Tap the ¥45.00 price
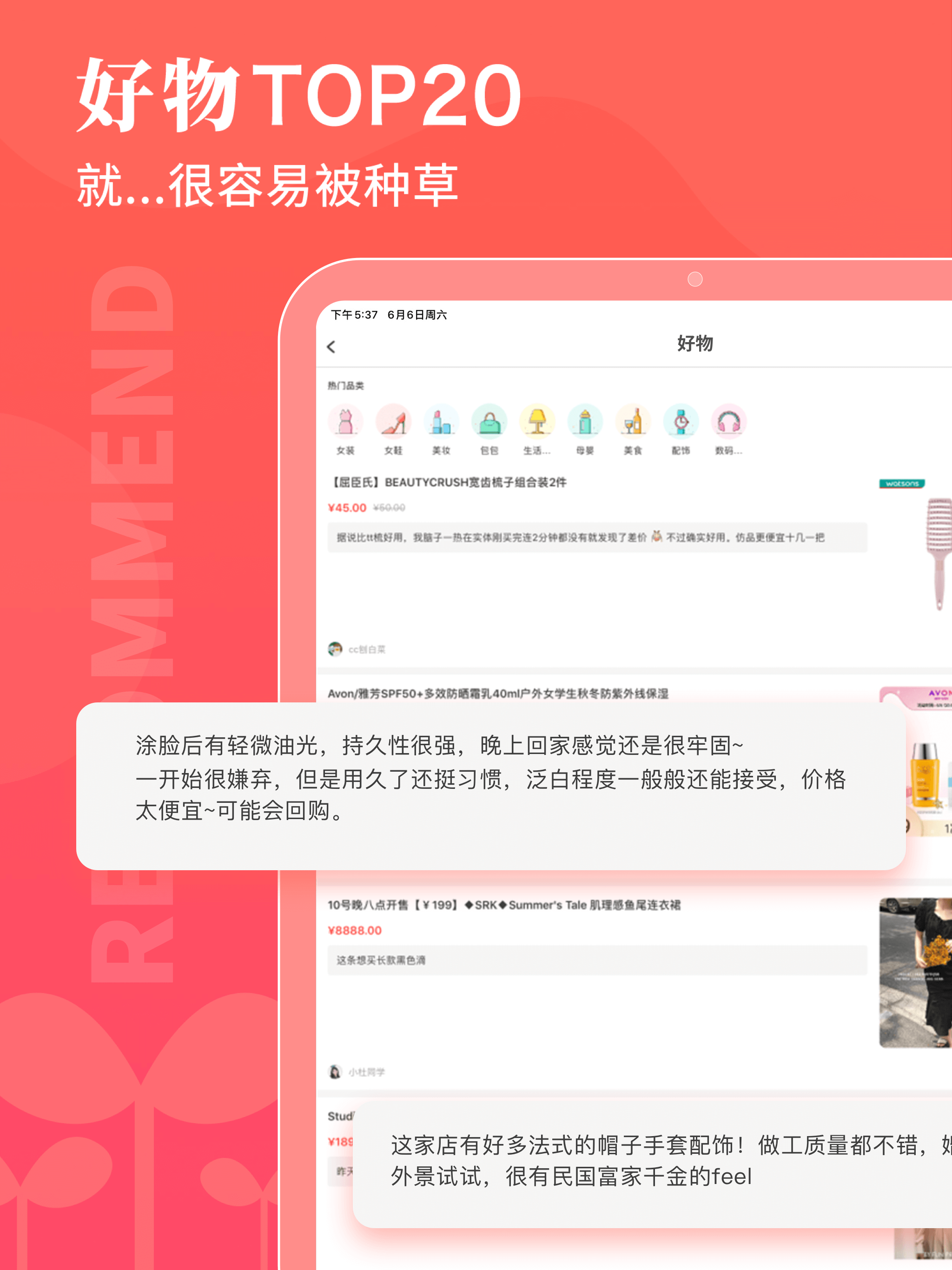This screenshot has height=1270, width=952. pos(347,508)
